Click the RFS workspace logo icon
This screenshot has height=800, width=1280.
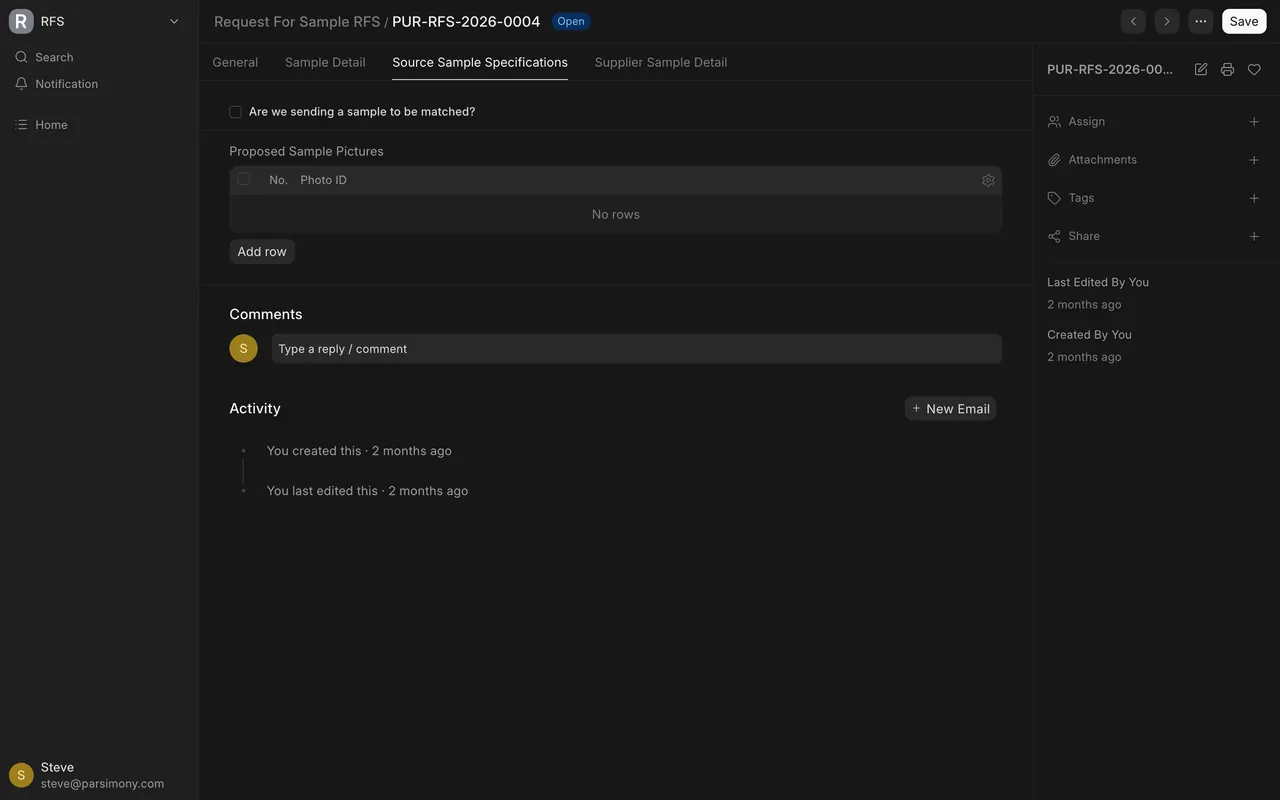pos(21,21)
